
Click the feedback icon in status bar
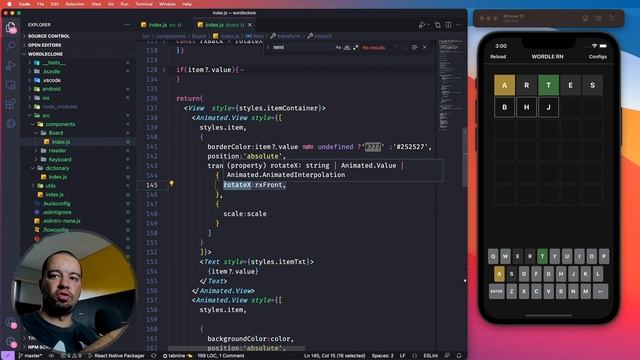pyautogui.click(x=447, y=356)
